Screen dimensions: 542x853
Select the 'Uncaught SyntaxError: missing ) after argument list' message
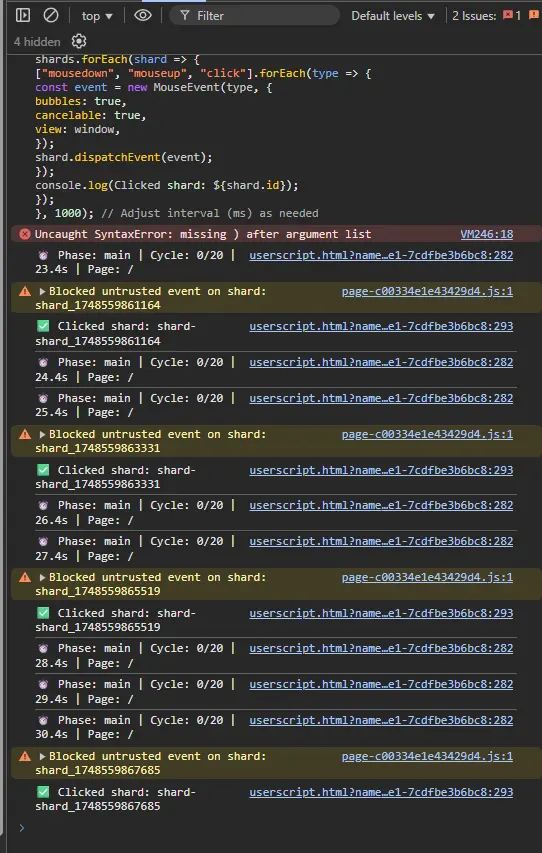[x=203, y=234]
